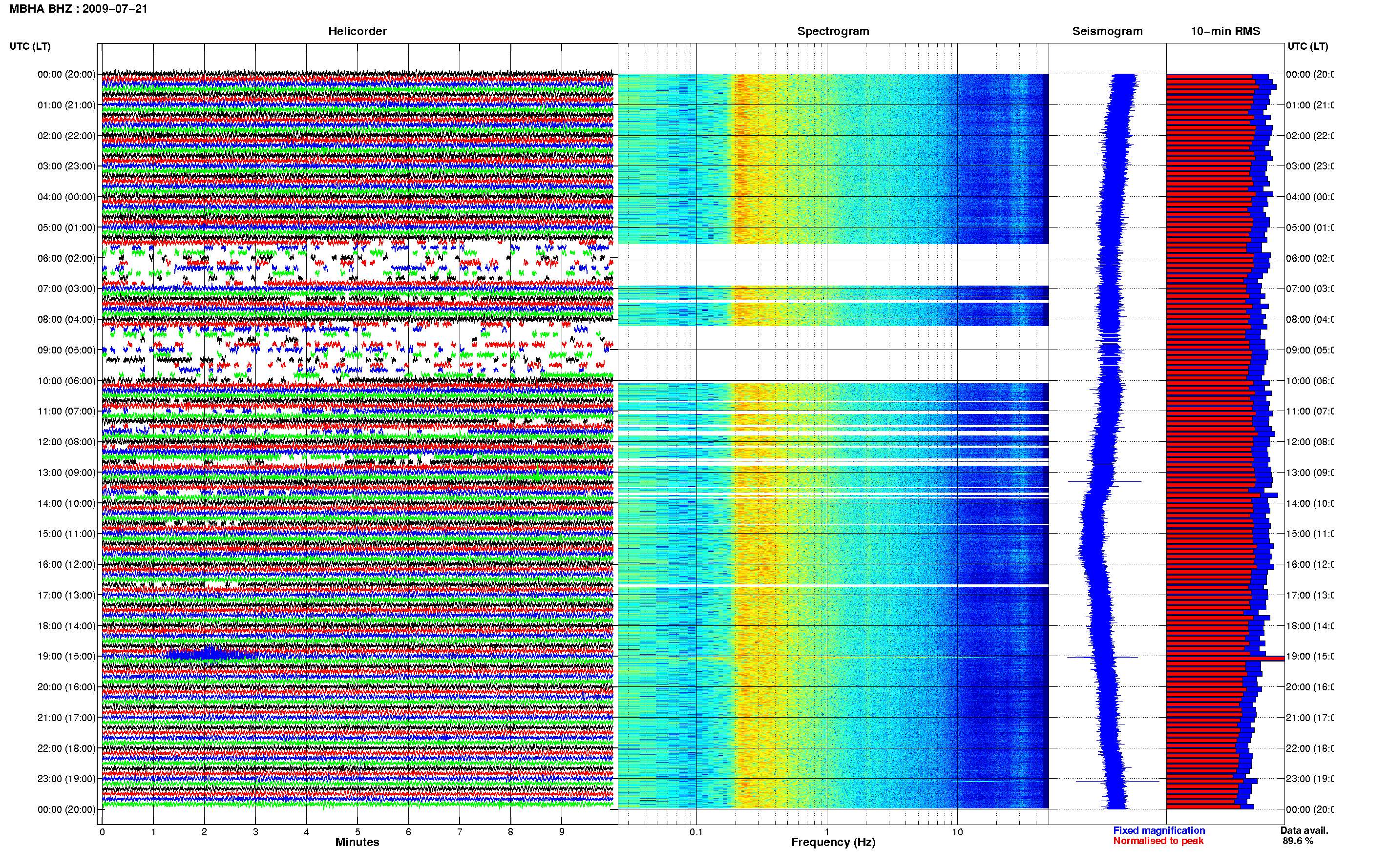1389x868 pixels.
Task: Click the Data avail. label
Action: pyautogui.click(x=1304, y=831)
